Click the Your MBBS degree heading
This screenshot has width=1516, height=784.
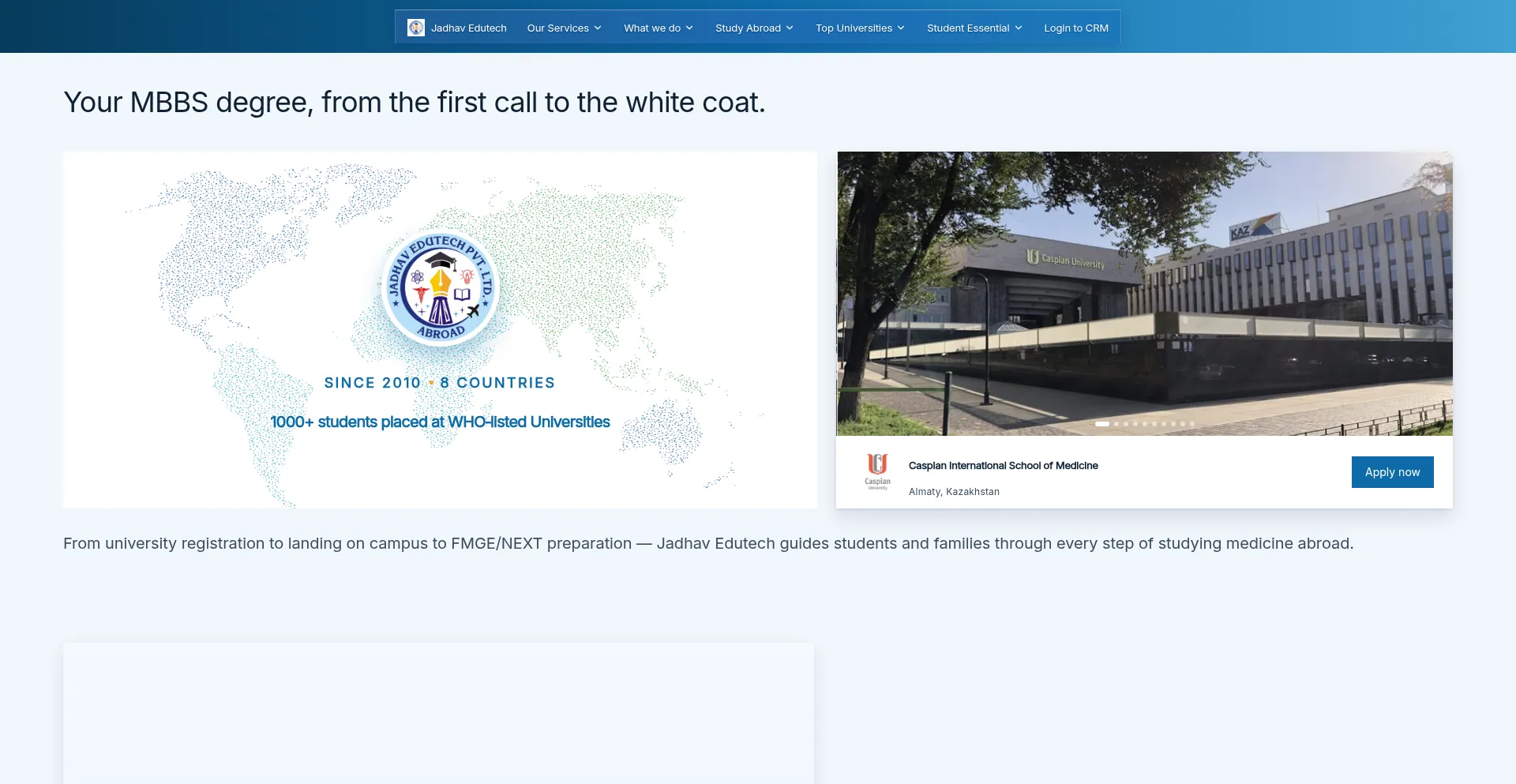[415, 103]
